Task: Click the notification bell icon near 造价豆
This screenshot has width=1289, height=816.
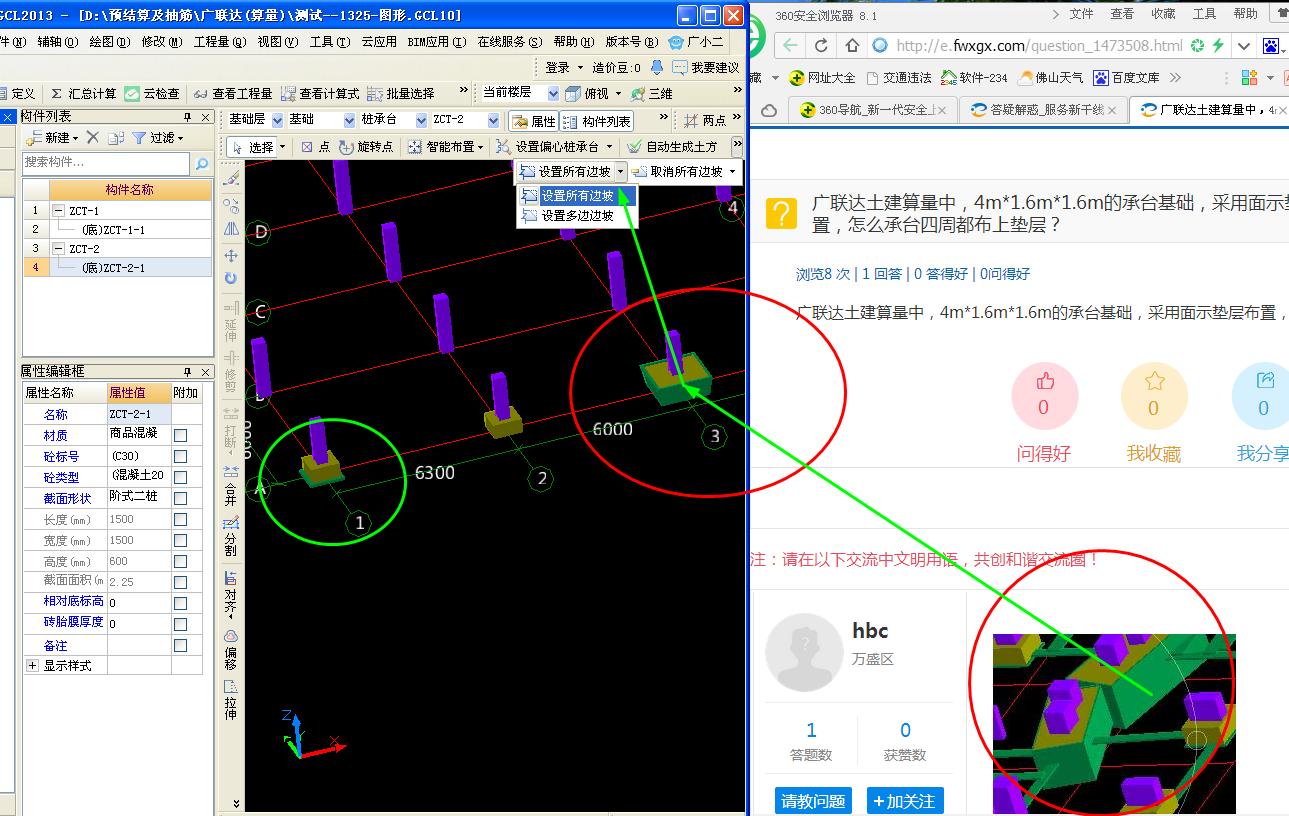Action: tap(657, 67)
